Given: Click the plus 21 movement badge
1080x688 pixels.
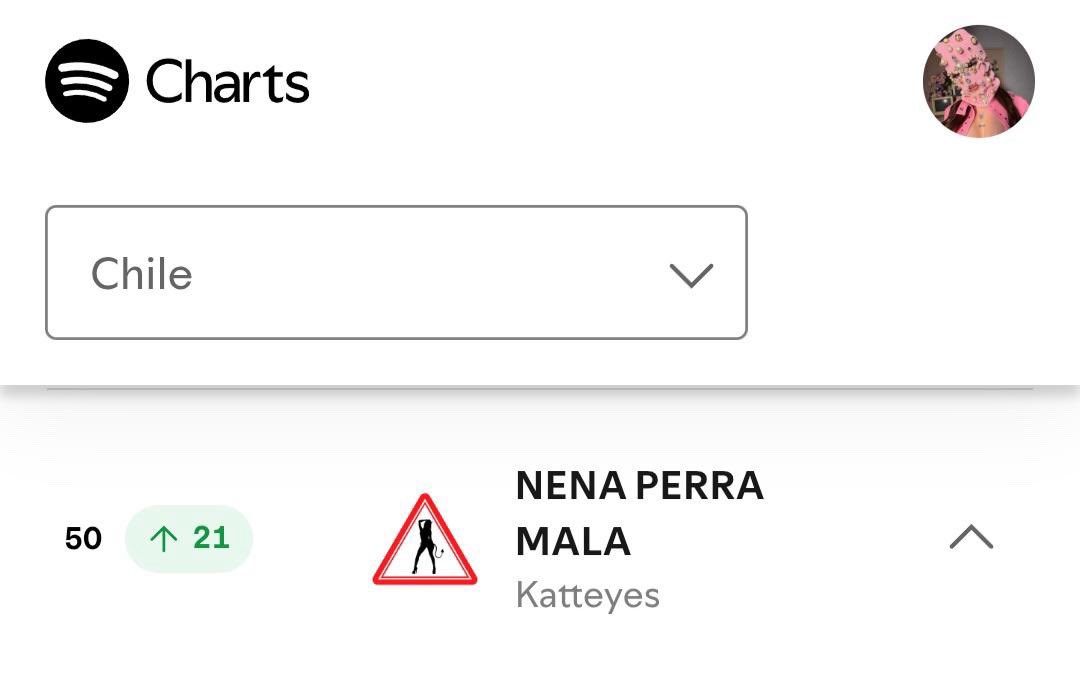Looking at the screenshot, I should tap(189, 539).
